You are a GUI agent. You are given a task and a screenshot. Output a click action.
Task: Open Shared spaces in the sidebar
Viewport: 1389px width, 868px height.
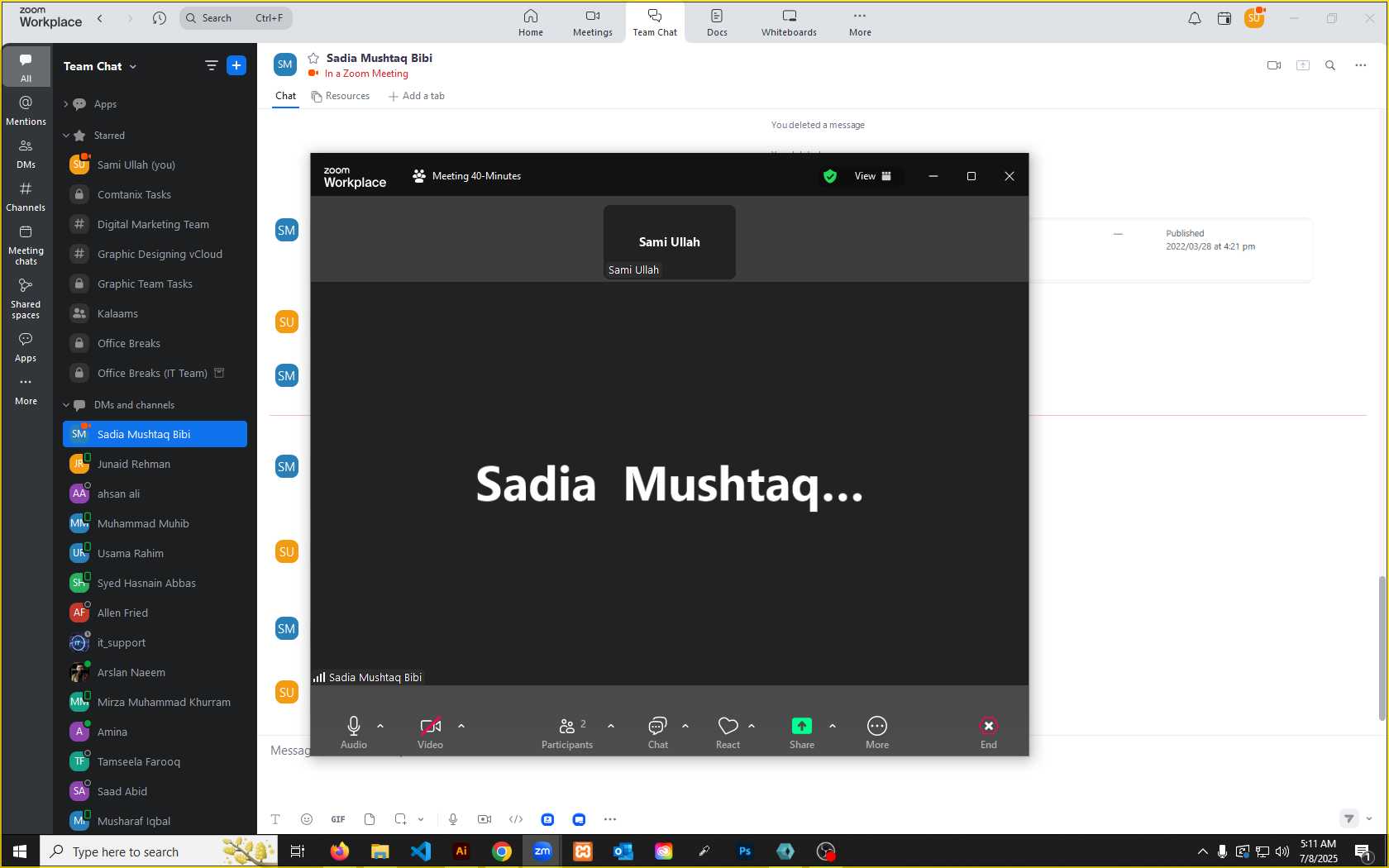point(26,298)
